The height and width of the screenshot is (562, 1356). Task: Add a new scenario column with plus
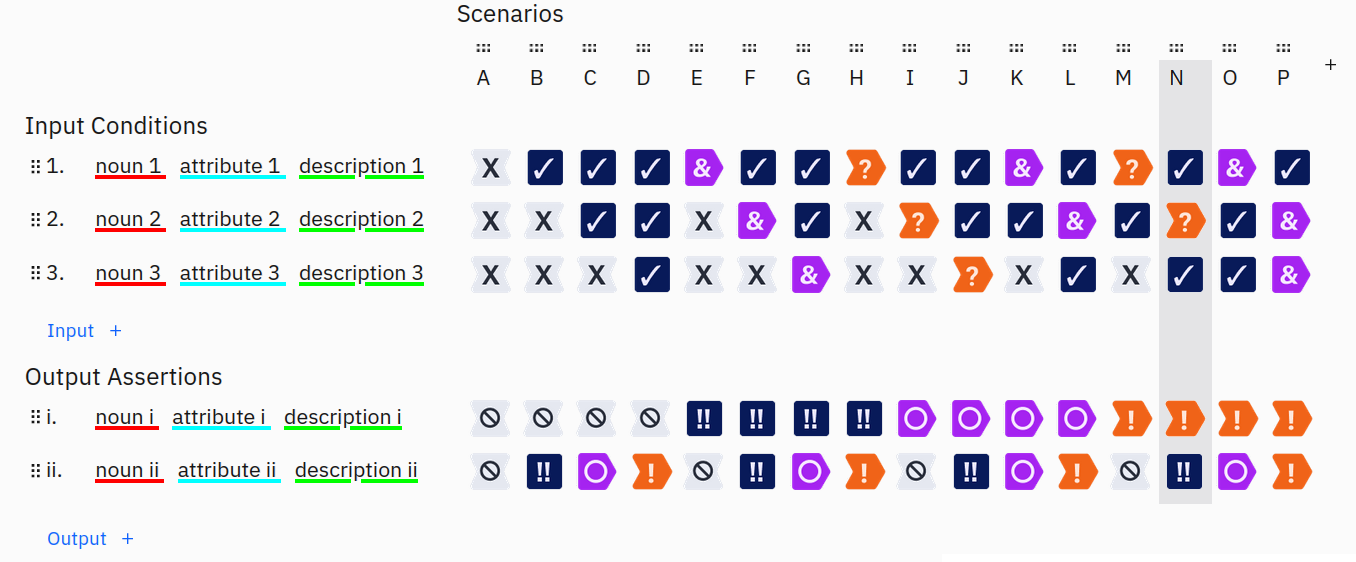click(x=1330, y=64)
